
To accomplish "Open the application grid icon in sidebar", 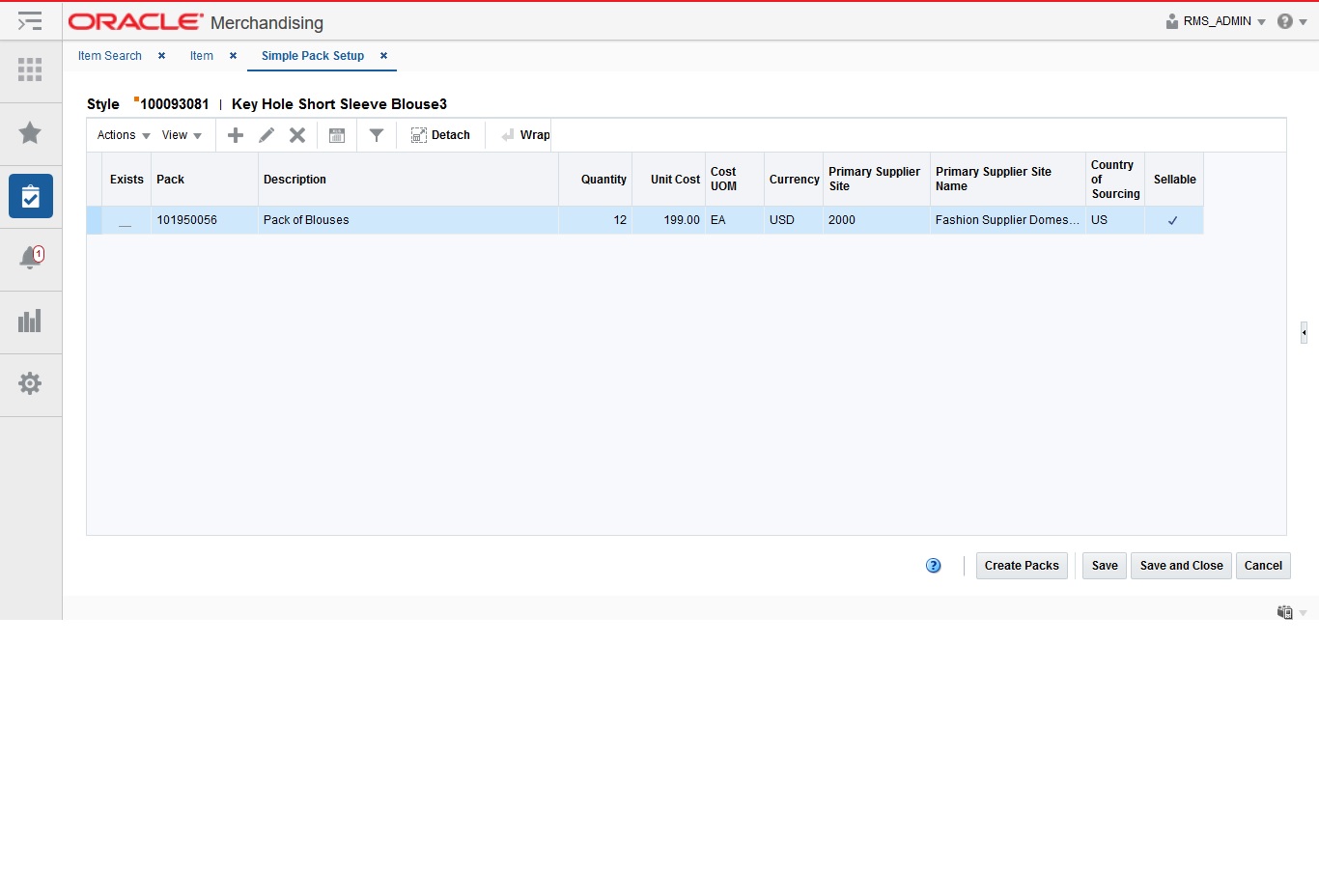I will (x=30, y=70).
